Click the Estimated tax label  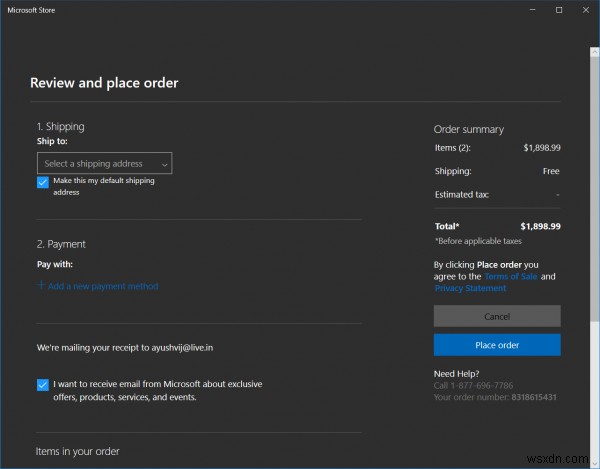coord(462,194)
